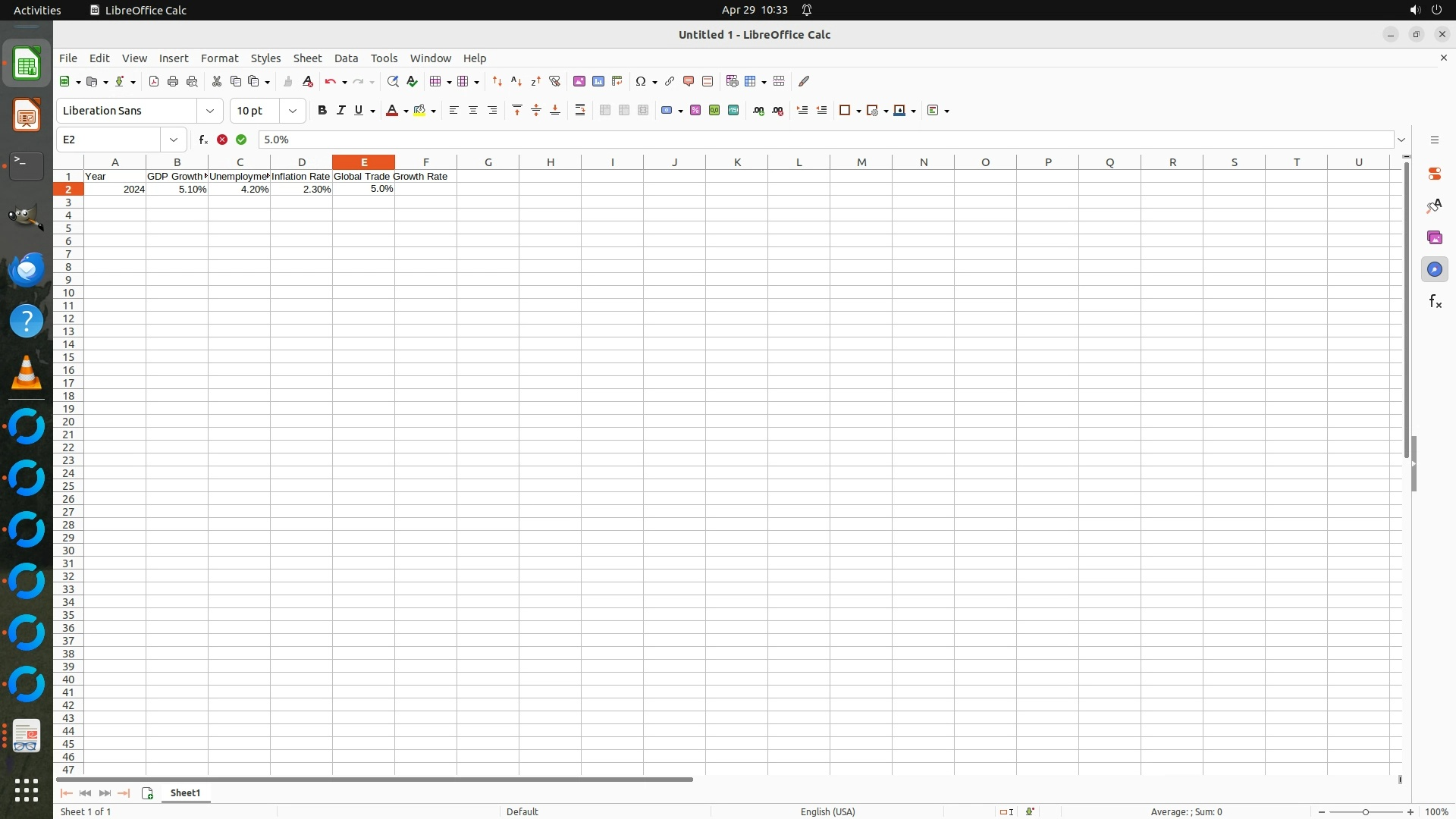The height and width of the screenshot is (819, 1456).
Task: Click Format as Percent icon
Action: 695,111
